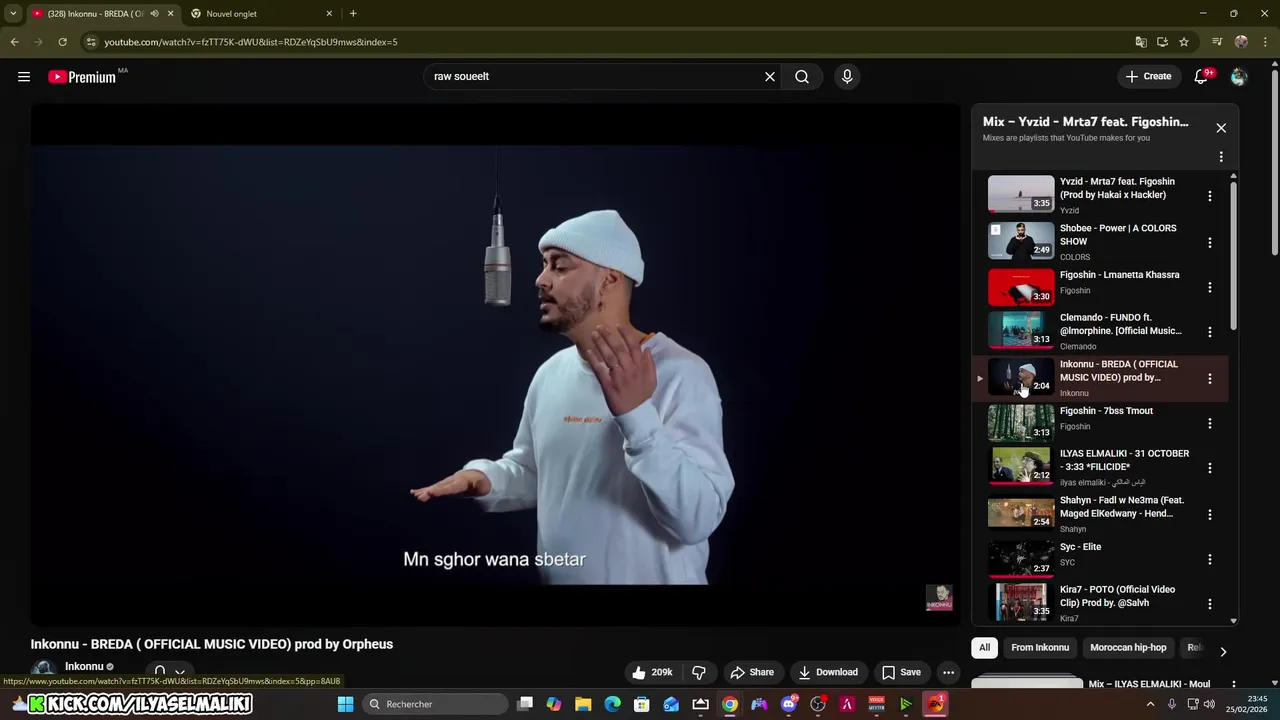Play Figoshin - Lmanetta Khassra from playlist

[x=1021, y=287]
